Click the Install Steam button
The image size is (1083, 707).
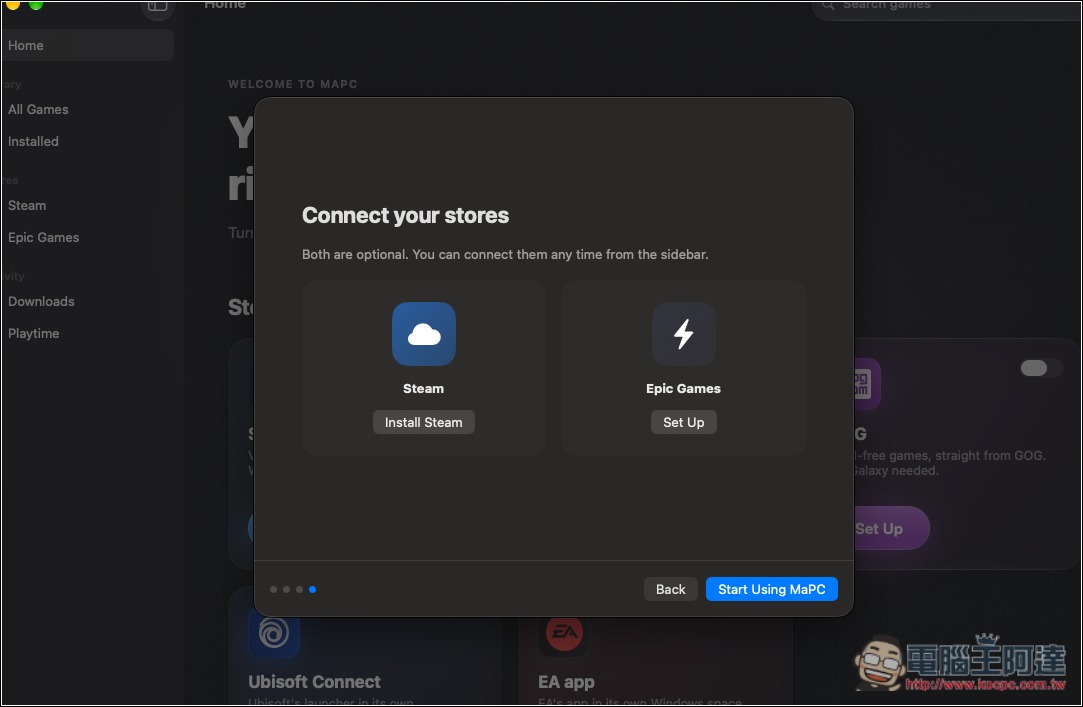tap(423, 422)
